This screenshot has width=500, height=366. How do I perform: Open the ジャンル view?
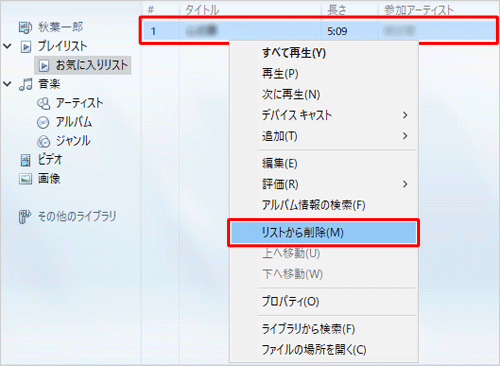coord(73,141)
